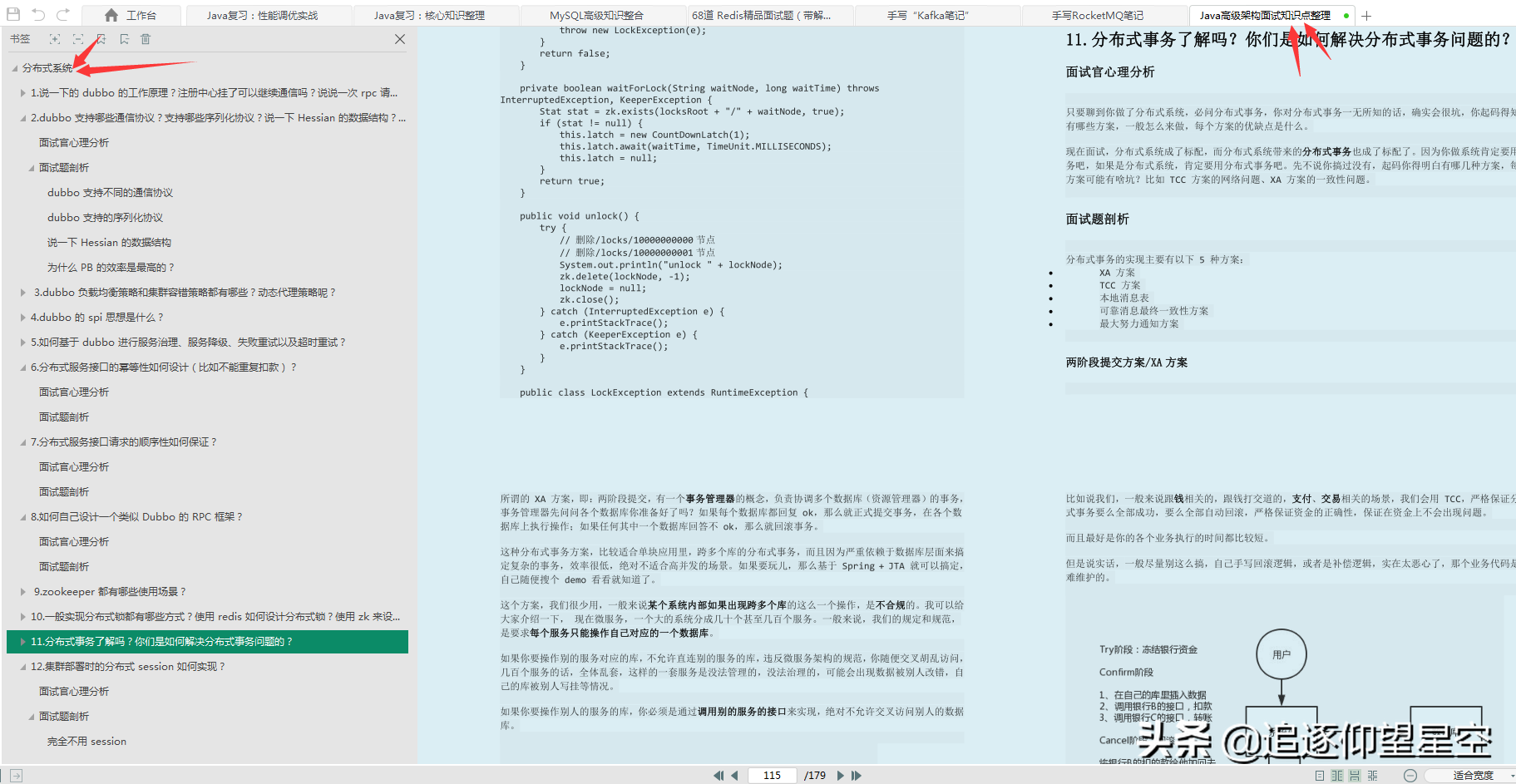Click the sidebar toggle icon in the status bar

16,776
